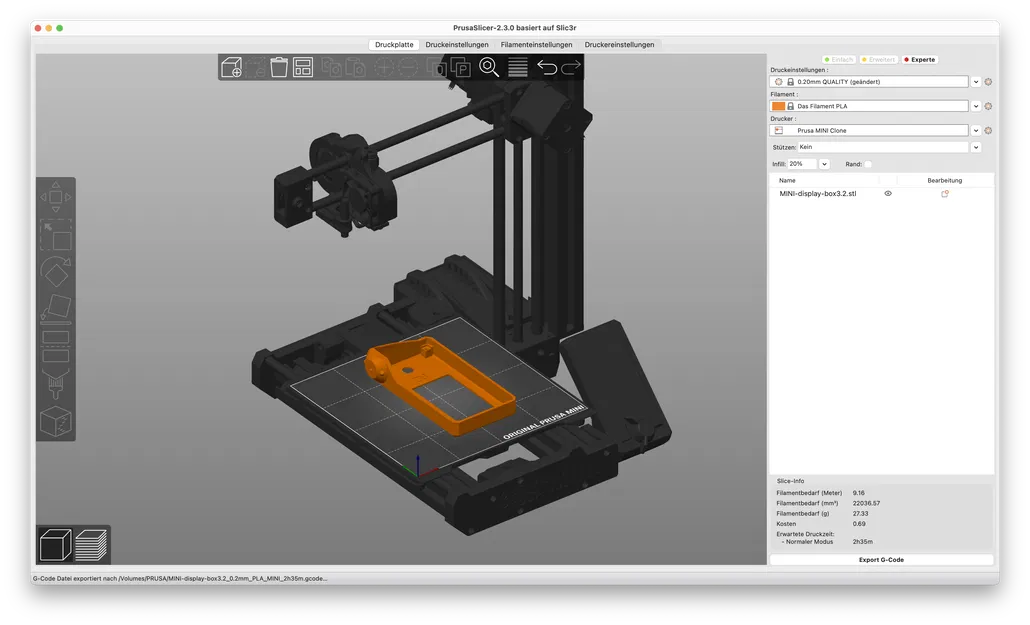Image resolution: width=1030 pixels, height=625 pixels.
Task: Switch to 3D editor view icon
Action: click(56, 545)
